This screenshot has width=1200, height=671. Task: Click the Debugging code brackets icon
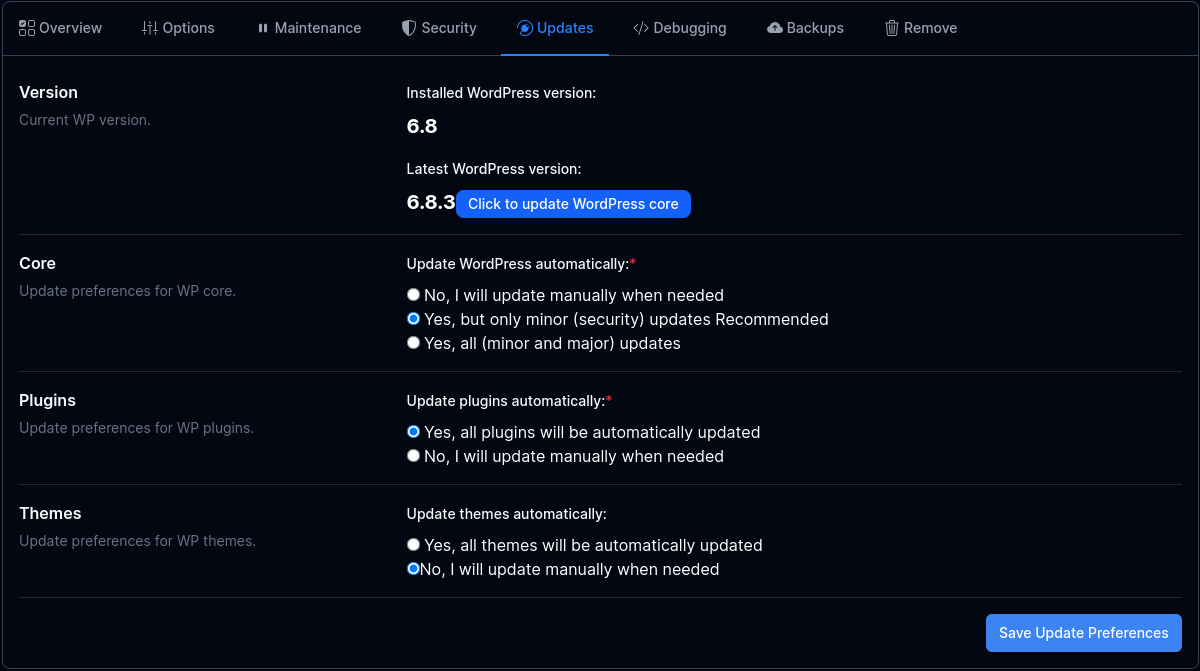pyautogui.click(x=641, y=28)
